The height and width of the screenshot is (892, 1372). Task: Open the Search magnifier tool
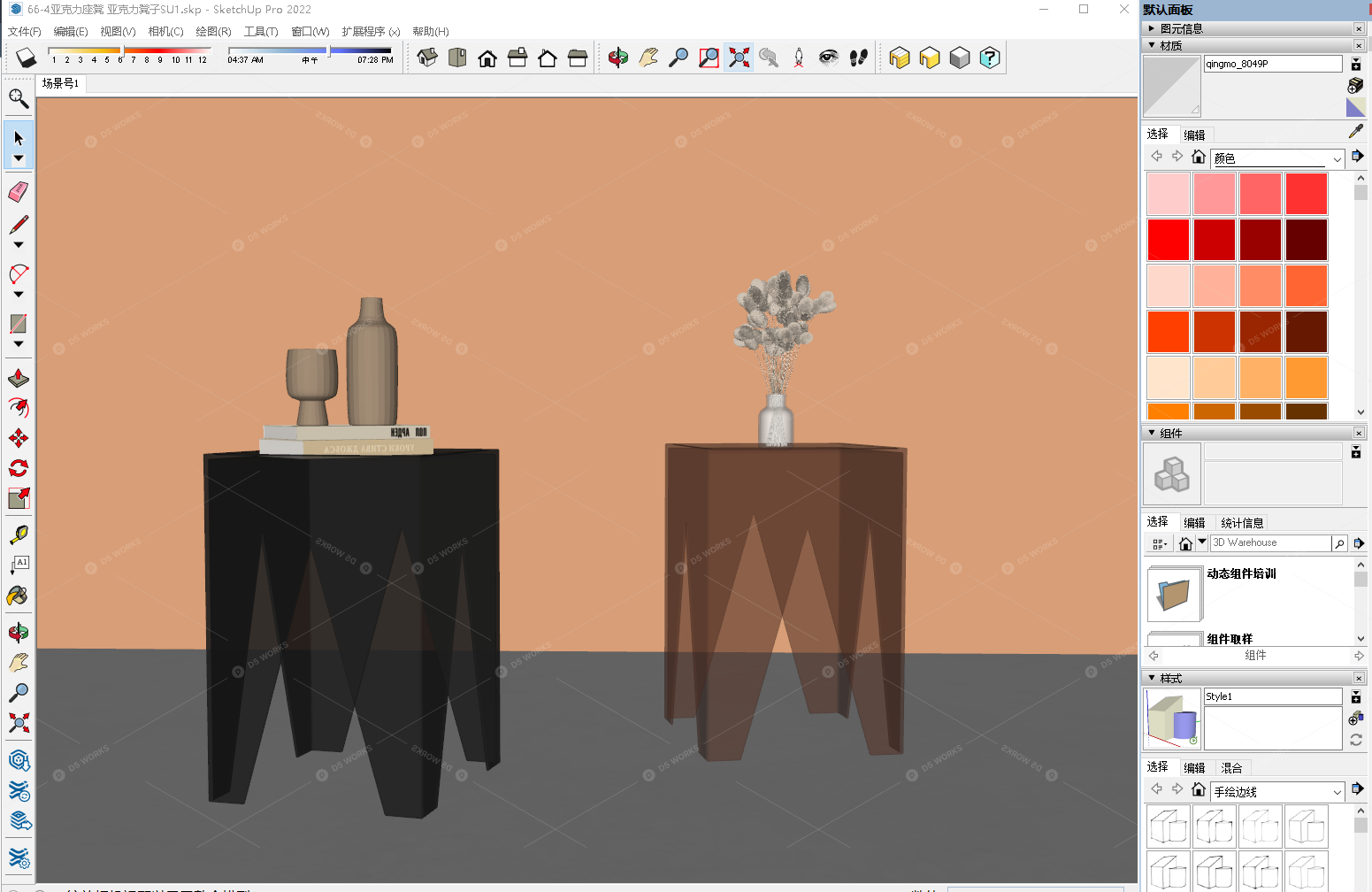19,98
